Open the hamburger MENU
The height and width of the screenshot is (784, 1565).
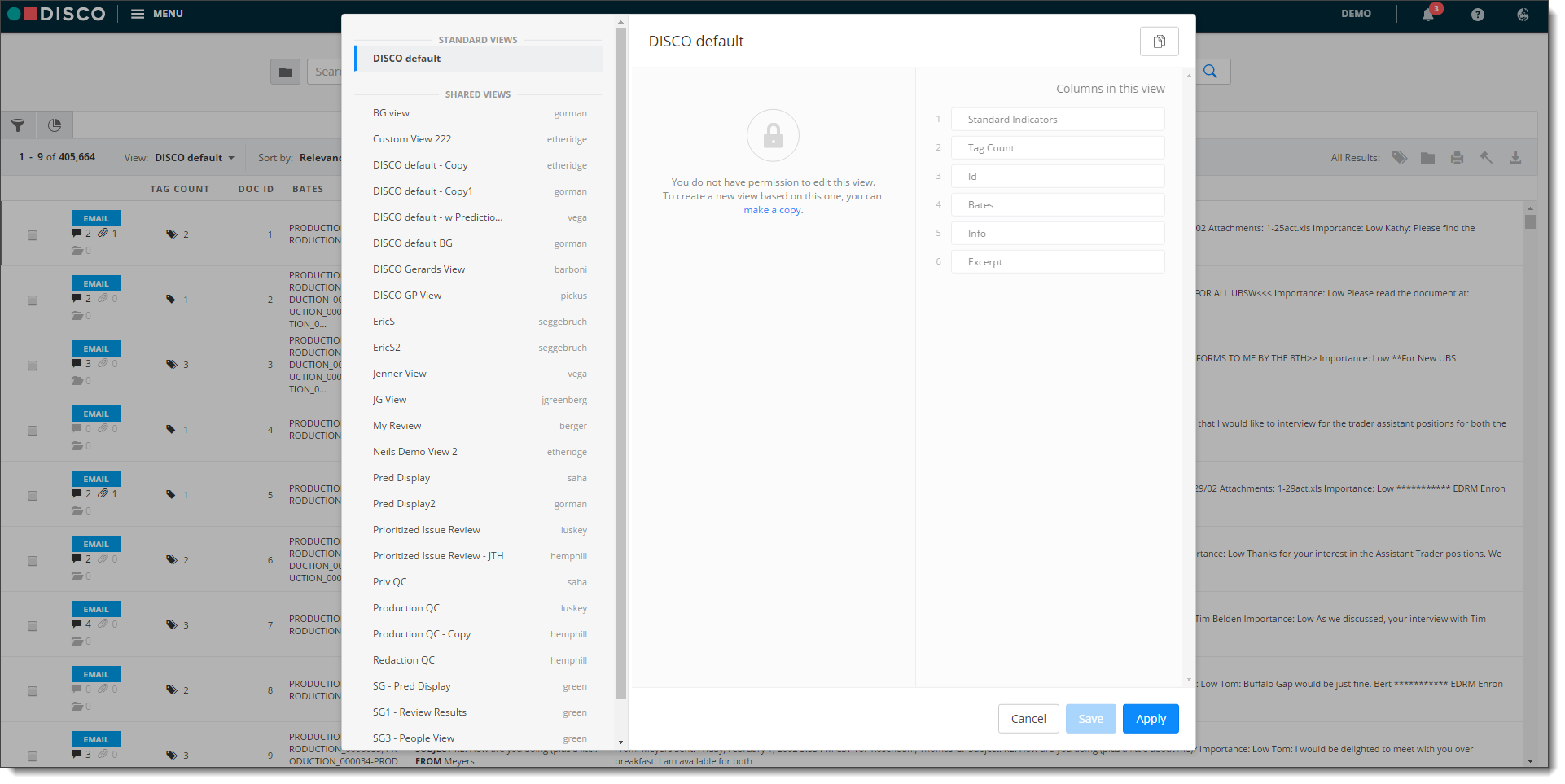(157, 14)
